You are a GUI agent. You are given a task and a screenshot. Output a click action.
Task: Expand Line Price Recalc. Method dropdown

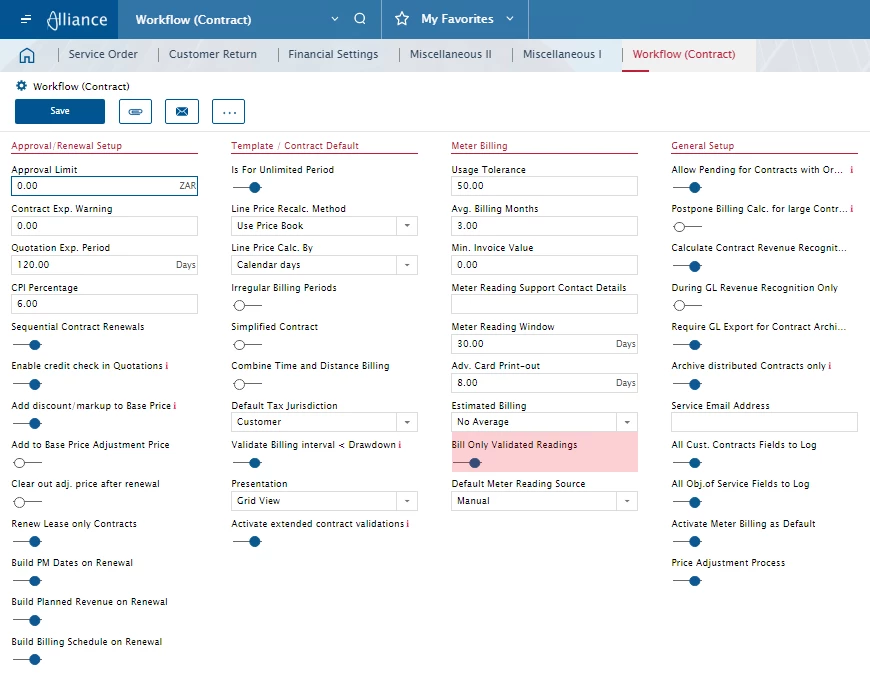point(407,226)
